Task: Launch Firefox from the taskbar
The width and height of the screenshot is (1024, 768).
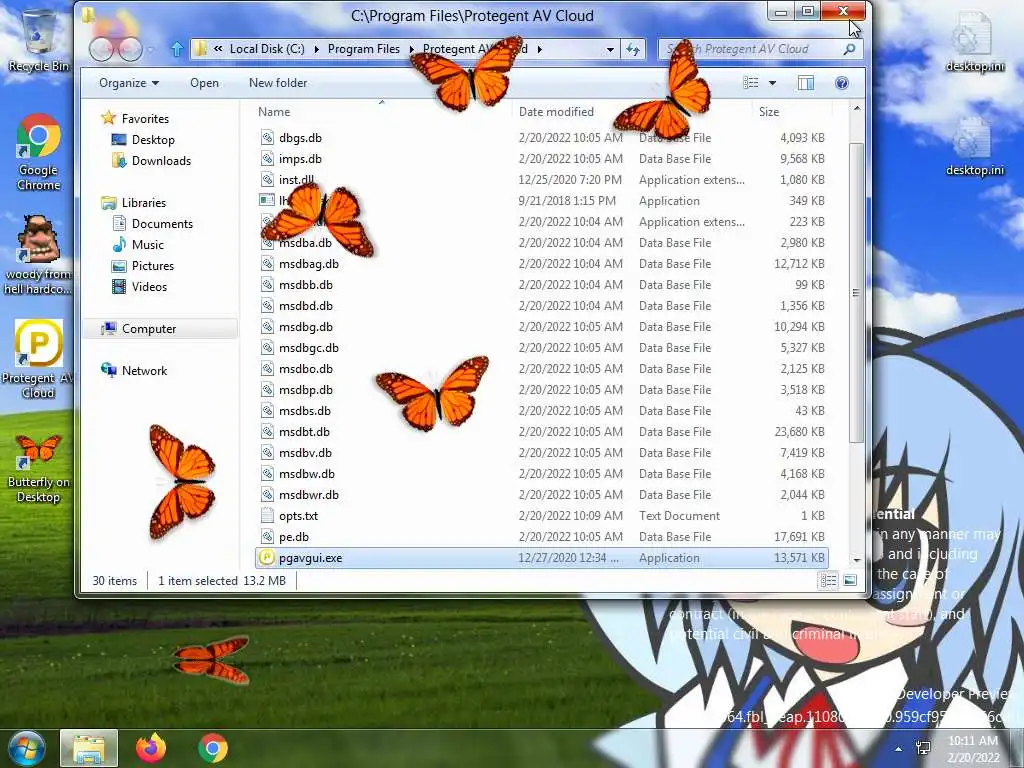Action: coord(151,748)
